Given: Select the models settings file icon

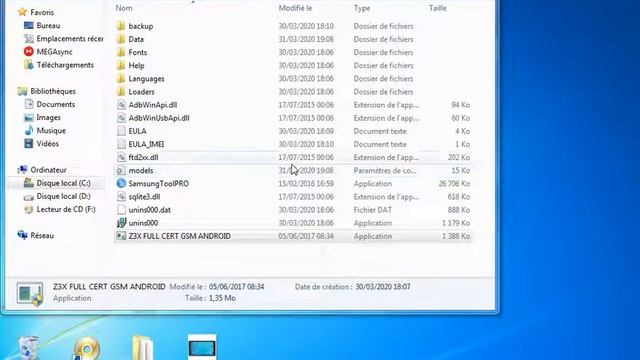Looking at the screenshot, I should 121,170.
